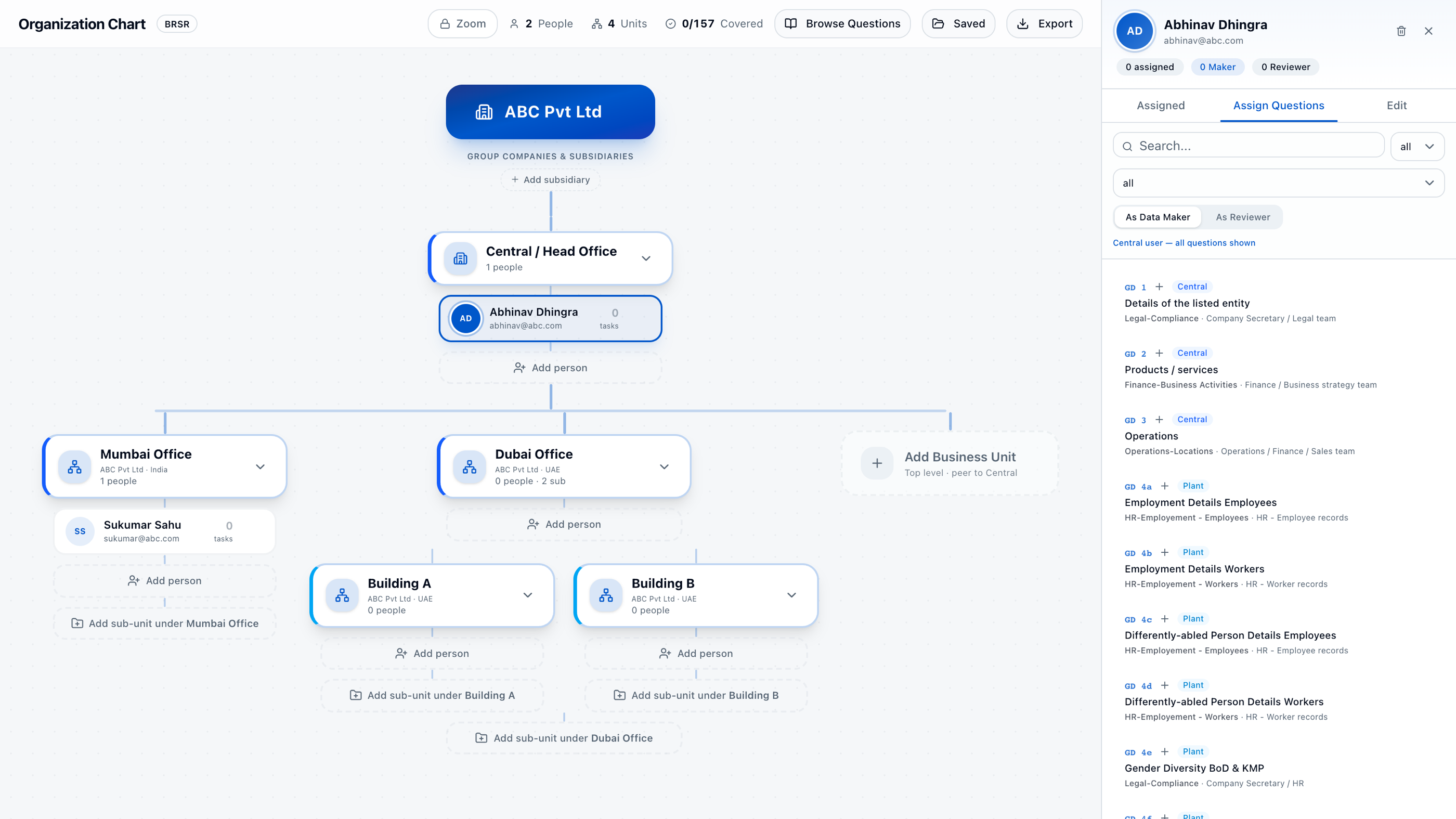
Task: Click the plus icon beside GD 4b
Action: pyautogui.click(x=1165, y=552)
